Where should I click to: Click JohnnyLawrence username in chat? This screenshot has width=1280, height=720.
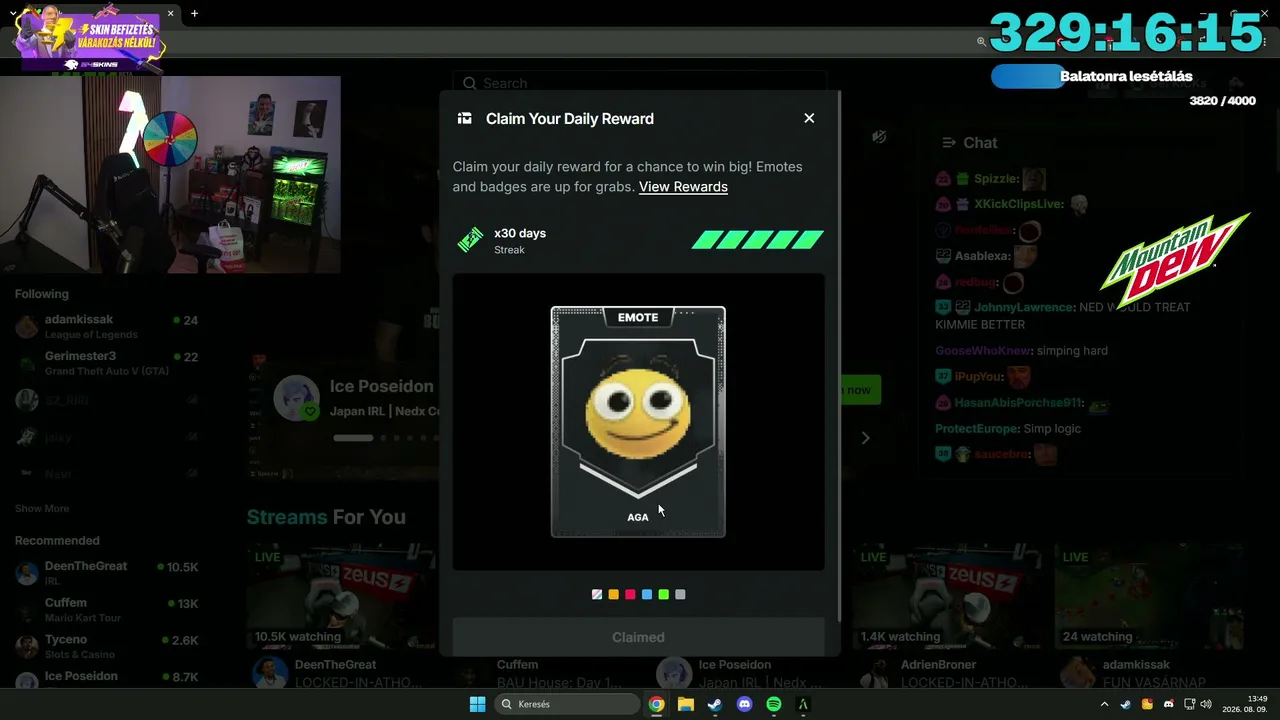pyautogui.click(x=1024, y=307)
